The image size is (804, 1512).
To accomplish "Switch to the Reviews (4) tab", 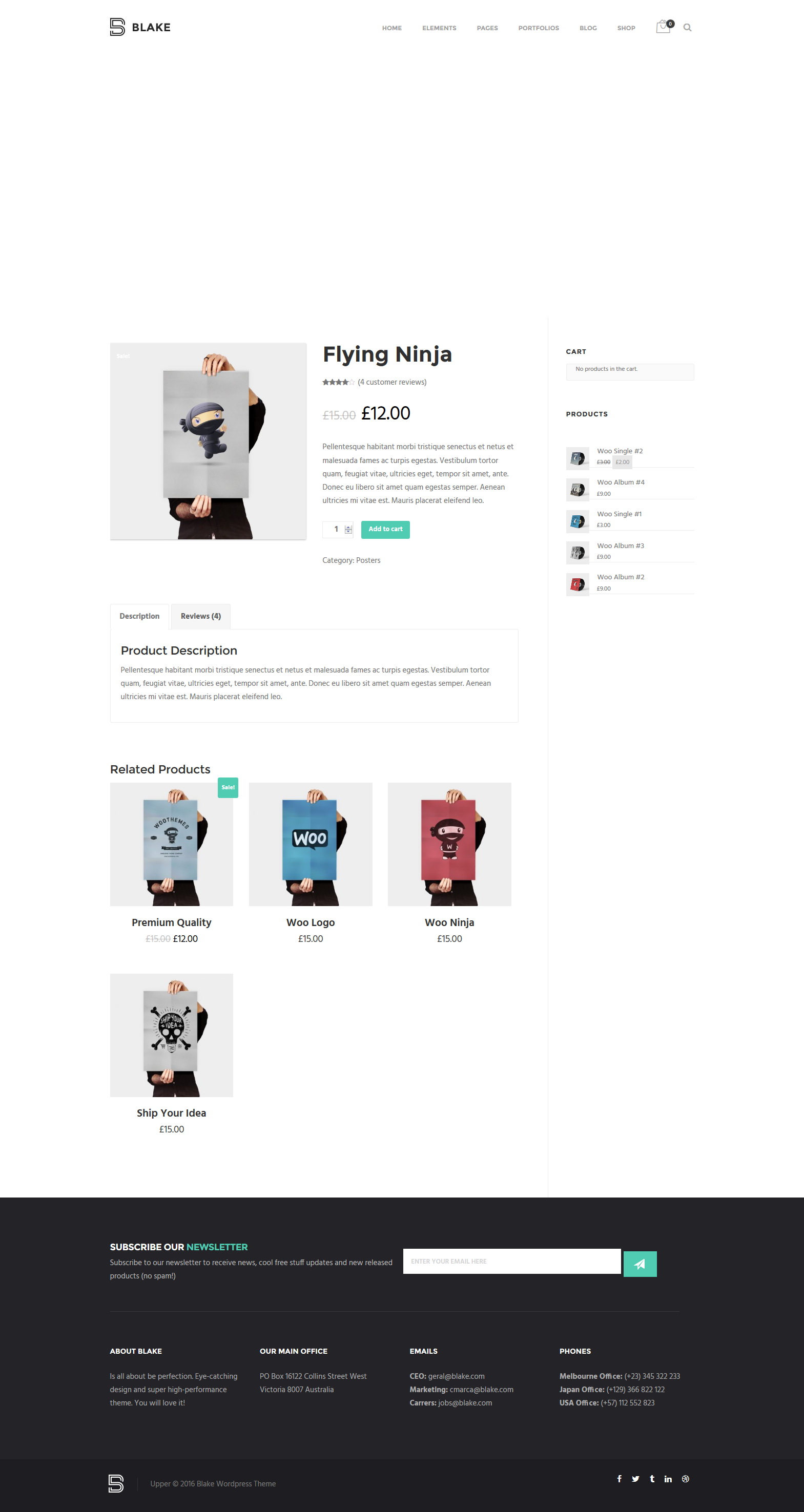I will pyautogui.click(x=201, y=616).
